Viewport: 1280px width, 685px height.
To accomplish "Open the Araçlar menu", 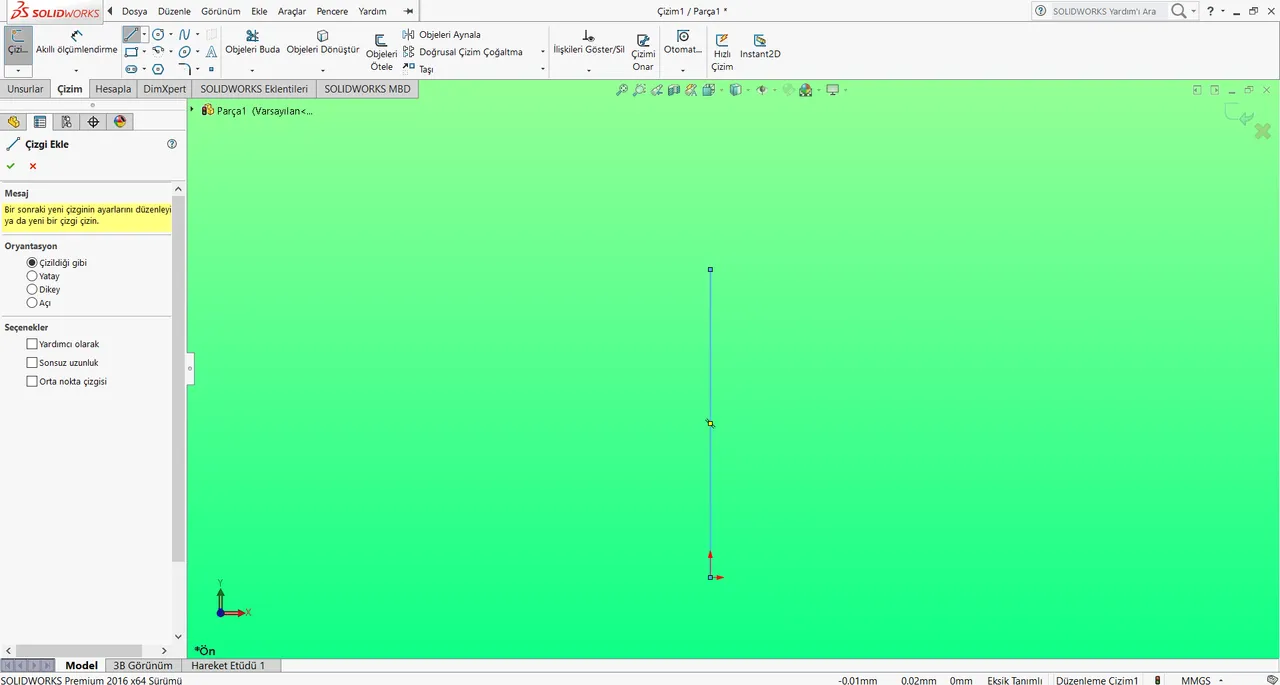I will [292, 11].
